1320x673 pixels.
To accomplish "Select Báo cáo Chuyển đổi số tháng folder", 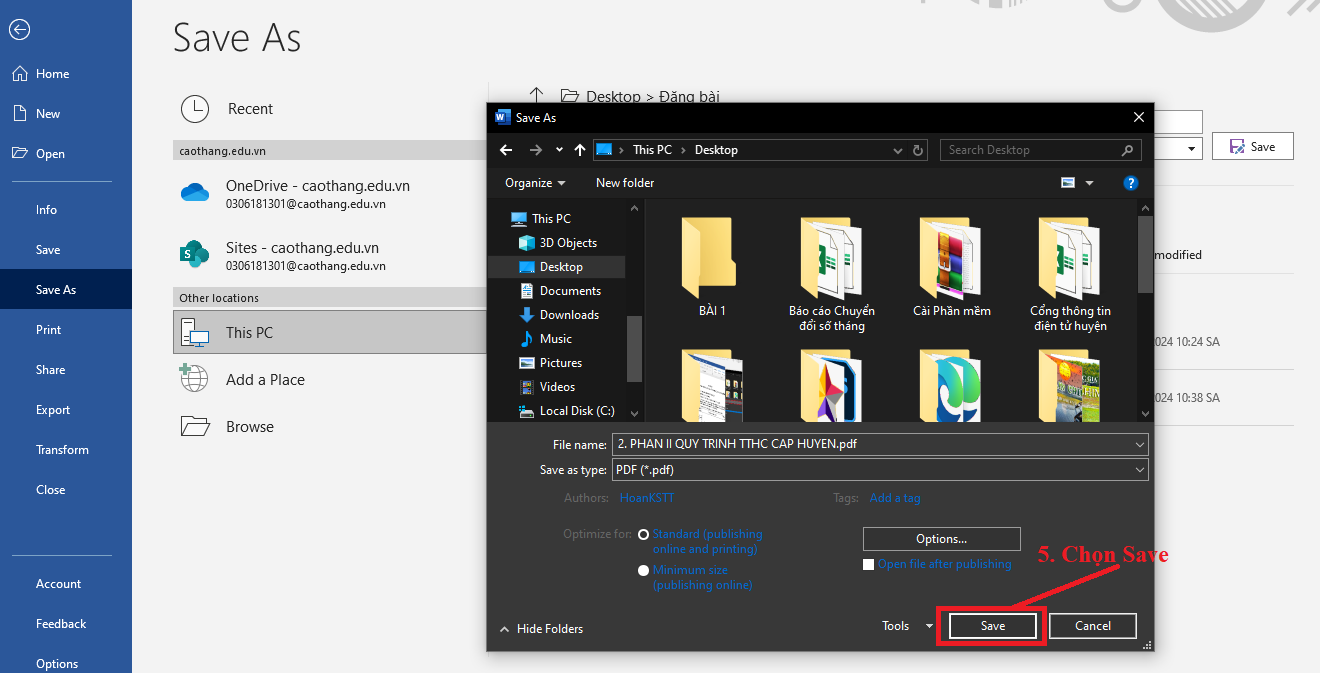I will point(831,273).
